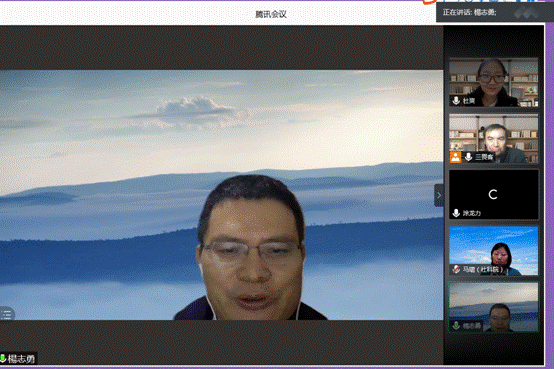Click the orange host badge on 三闲客's tile
The image size is (554, 369).
click(x=455, y=157)
